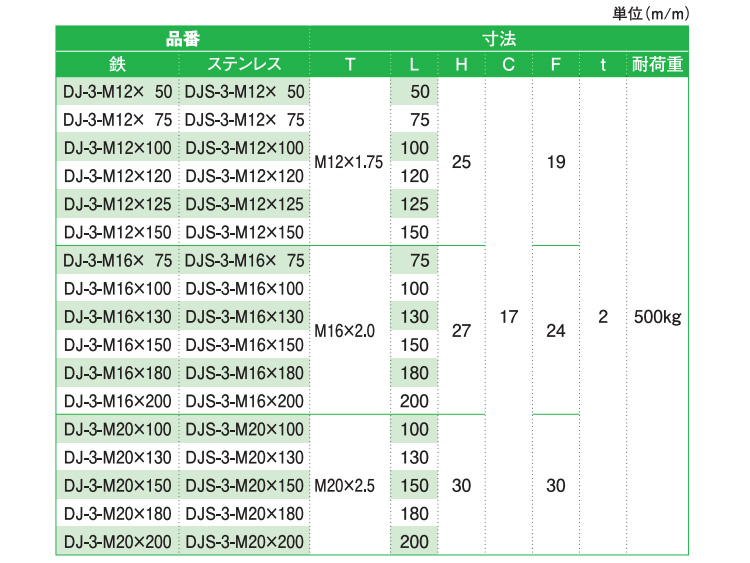The image size is (750, 563).
Task: Select thread size M12×1.75
Action: click(349, 162)
